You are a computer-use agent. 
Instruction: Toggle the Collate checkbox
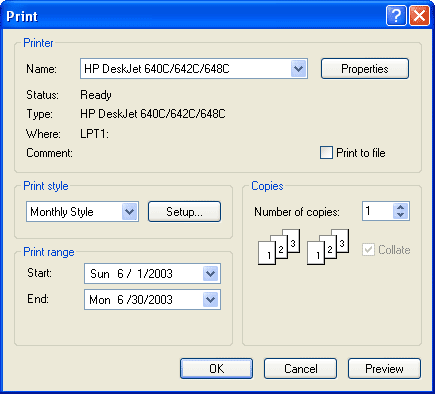pos(368,250)
